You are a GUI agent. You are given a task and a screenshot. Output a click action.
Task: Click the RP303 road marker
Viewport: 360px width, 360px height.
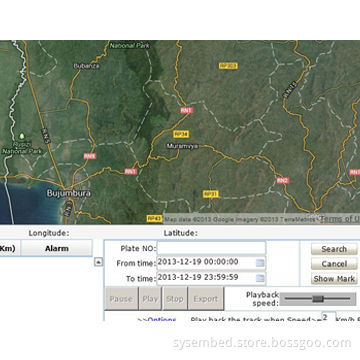(x=228, y=66)
